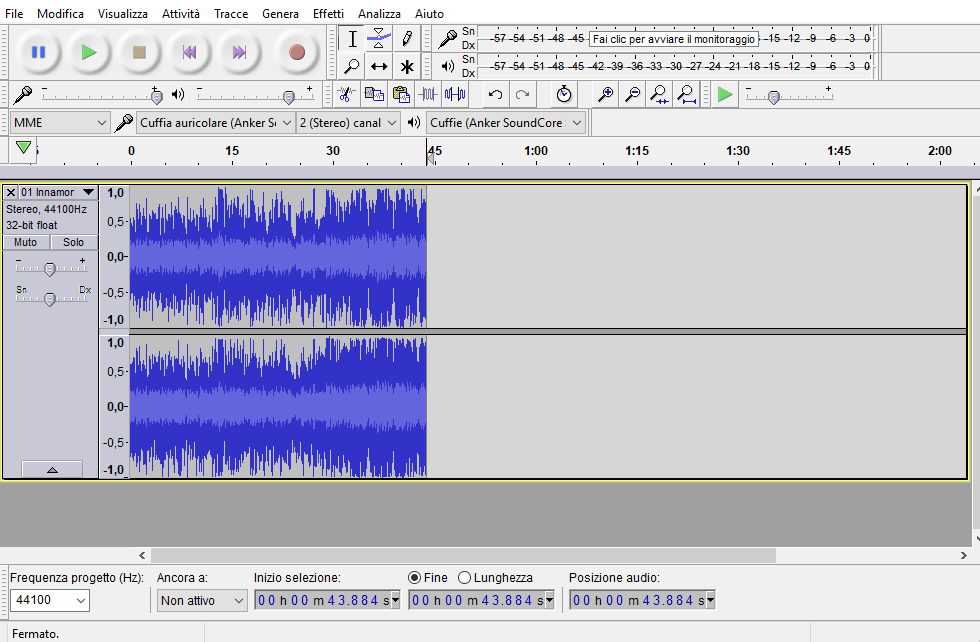Select the Time Shift tool
This screenshot has width=980, height=642.
click(x=379, y=66)
